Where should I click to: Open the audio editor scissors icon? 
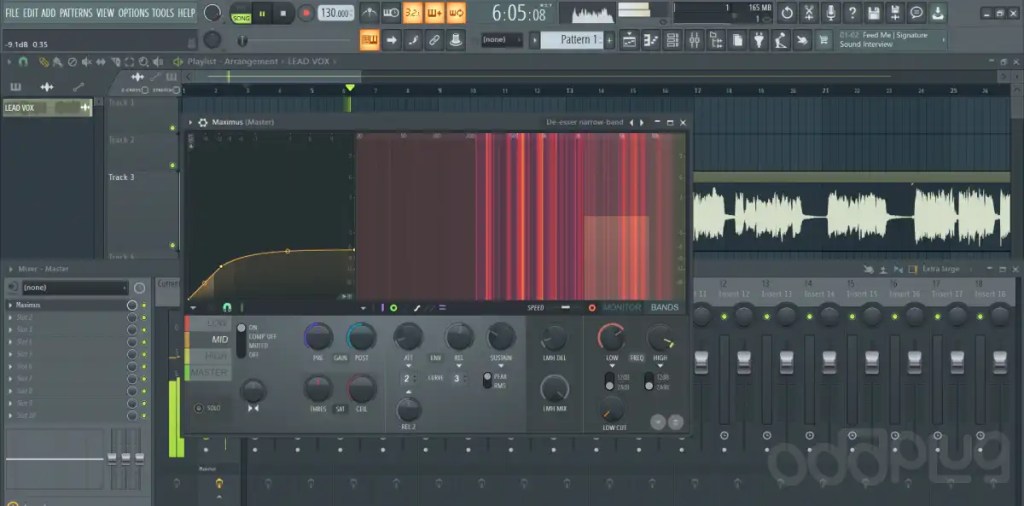[x=808, y=12]
